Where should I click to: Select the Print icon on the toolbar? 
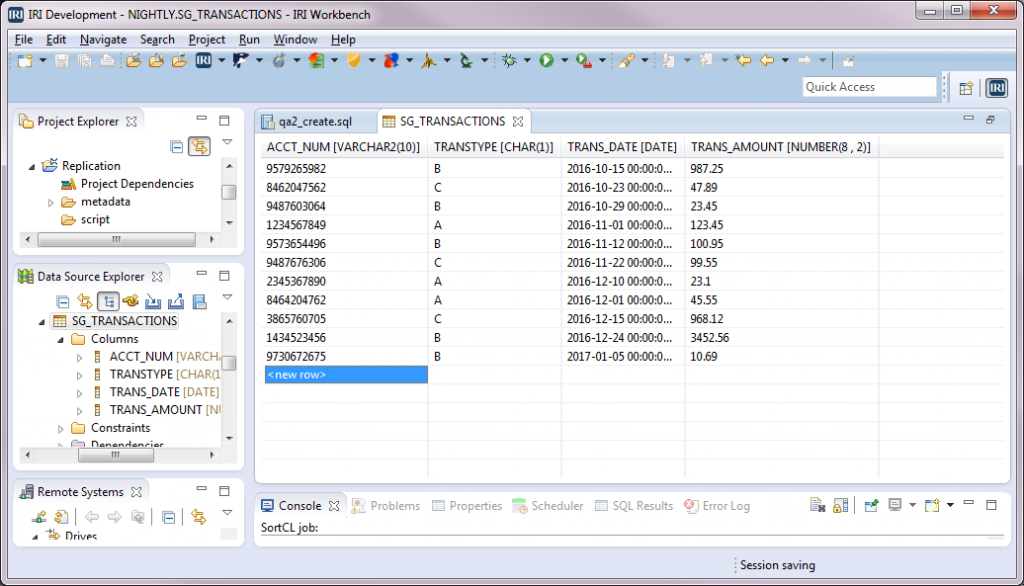[x=105, y=61]
